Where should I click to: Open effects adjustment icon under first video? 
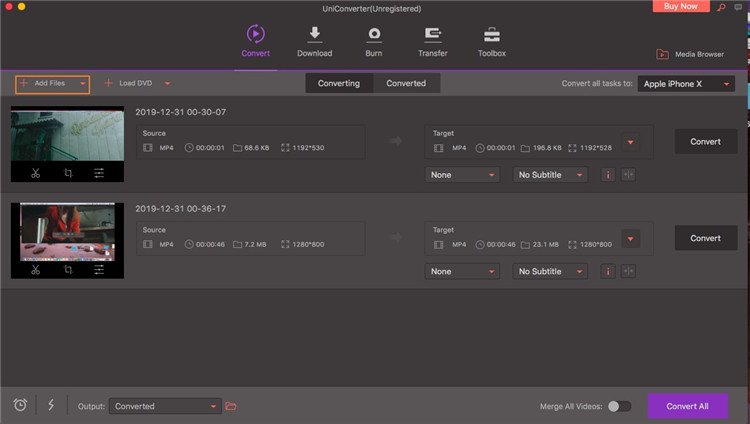(x=99, y=173)
